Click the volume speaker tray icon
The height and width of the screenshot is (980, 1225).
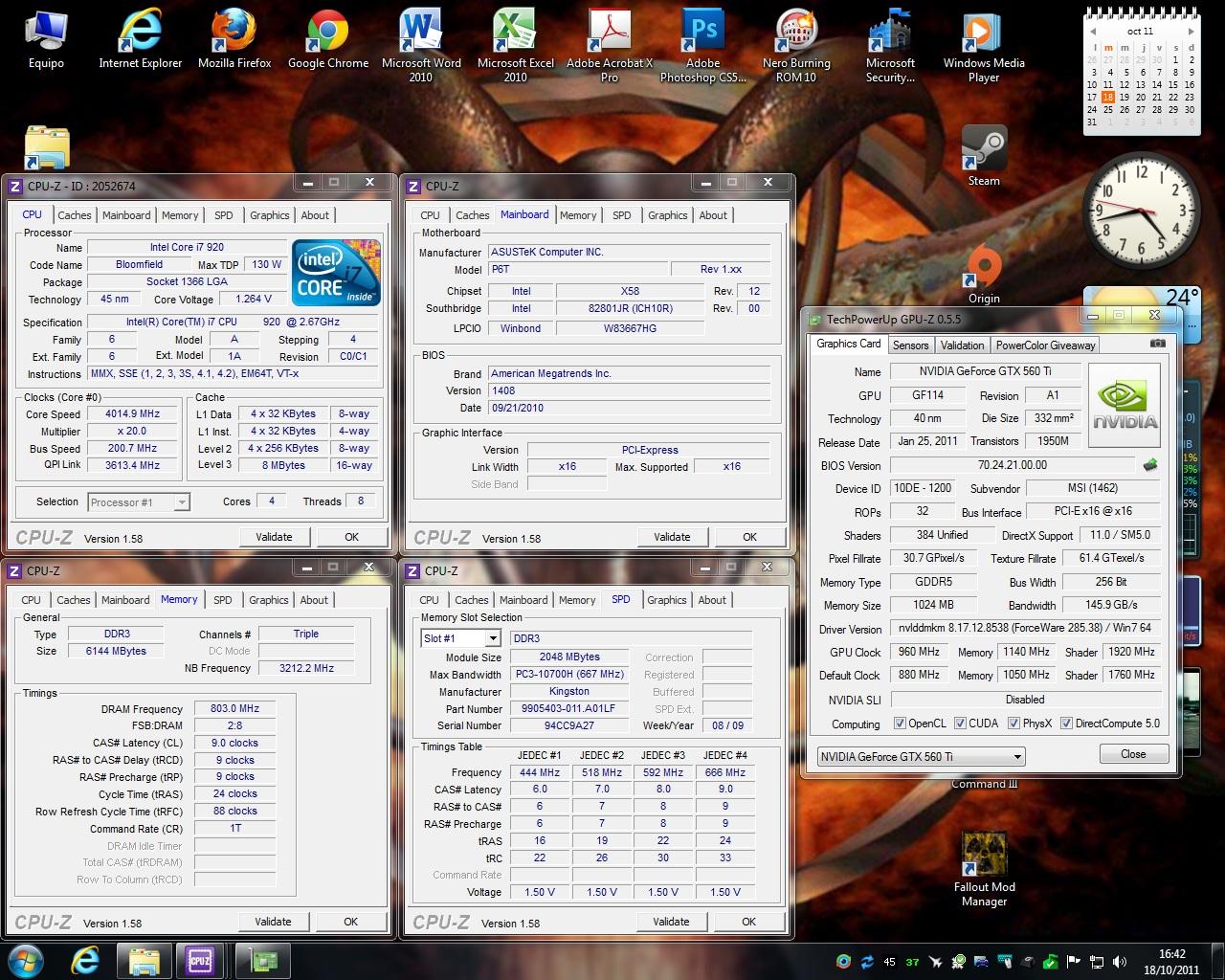click(x=1118, y=962)
